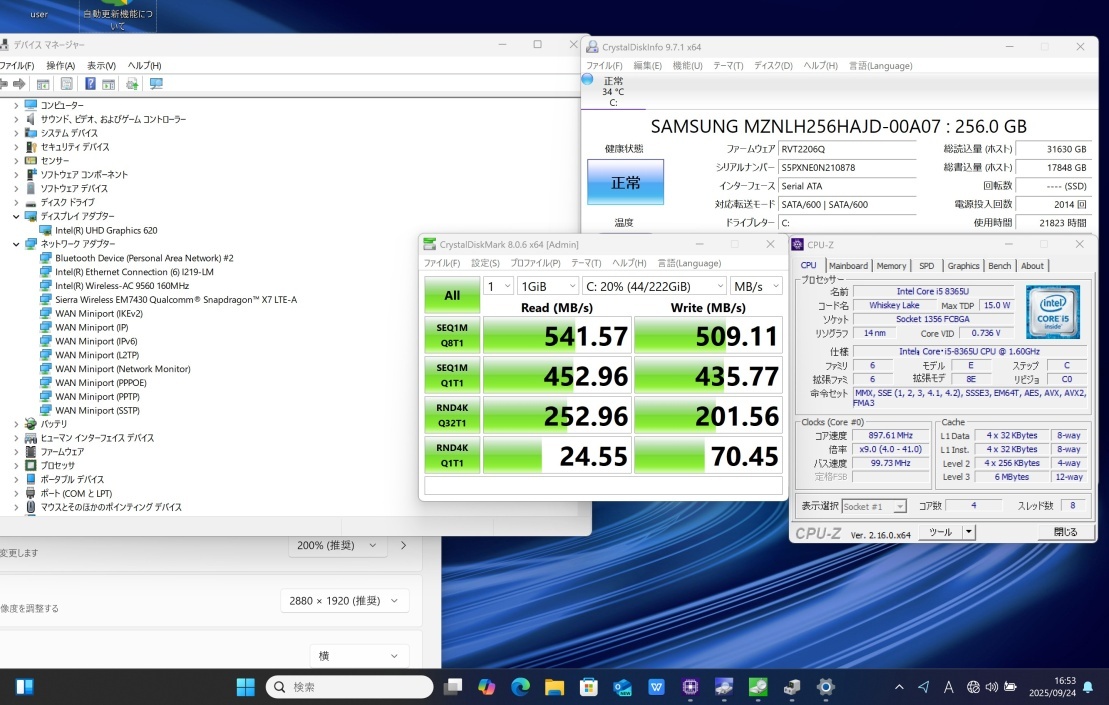1109x705 pixels.
Task: Collapse the ディスプレイ アダプター node
Action: [x=16, y=216]
